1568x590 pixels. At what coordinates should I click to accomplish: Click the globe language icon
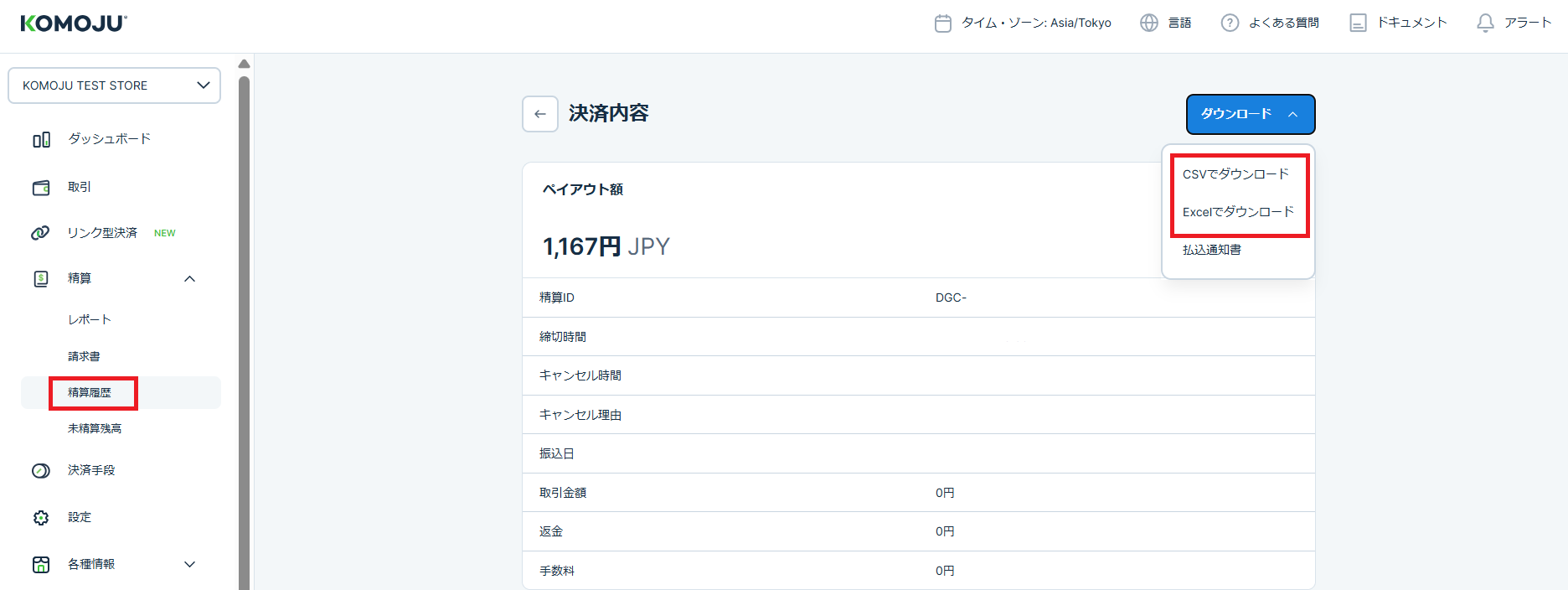[1149, 23]
